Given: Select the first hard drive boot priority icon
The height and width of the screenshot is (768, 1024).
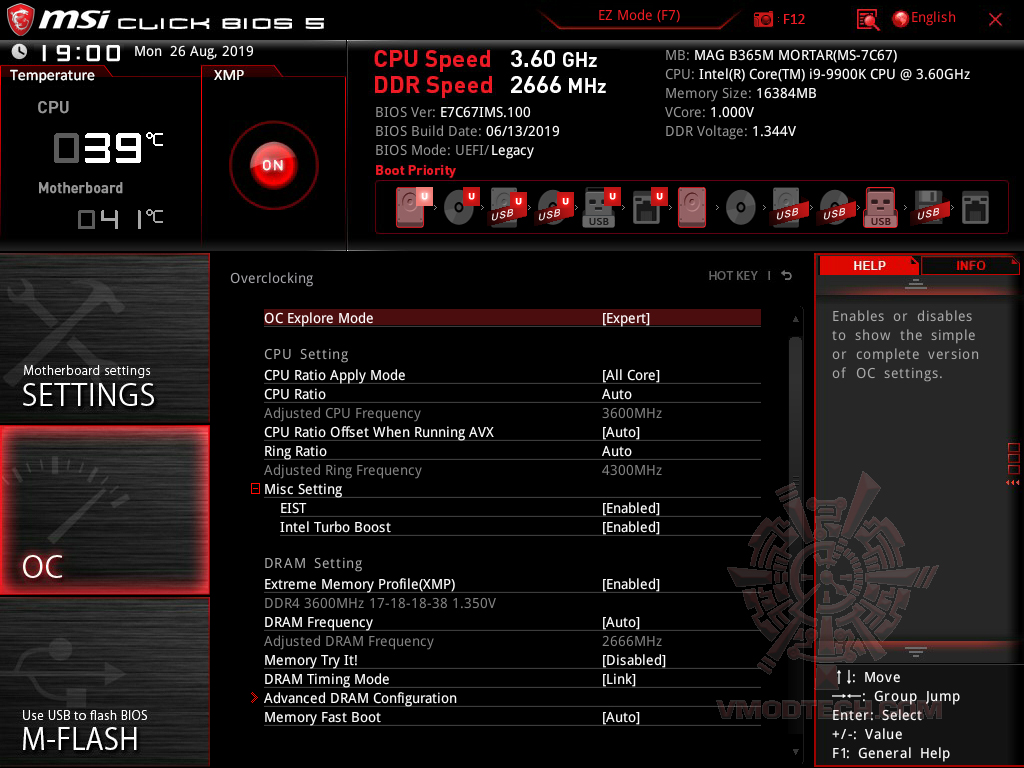Looking at the screenshot, I should 412,205.
